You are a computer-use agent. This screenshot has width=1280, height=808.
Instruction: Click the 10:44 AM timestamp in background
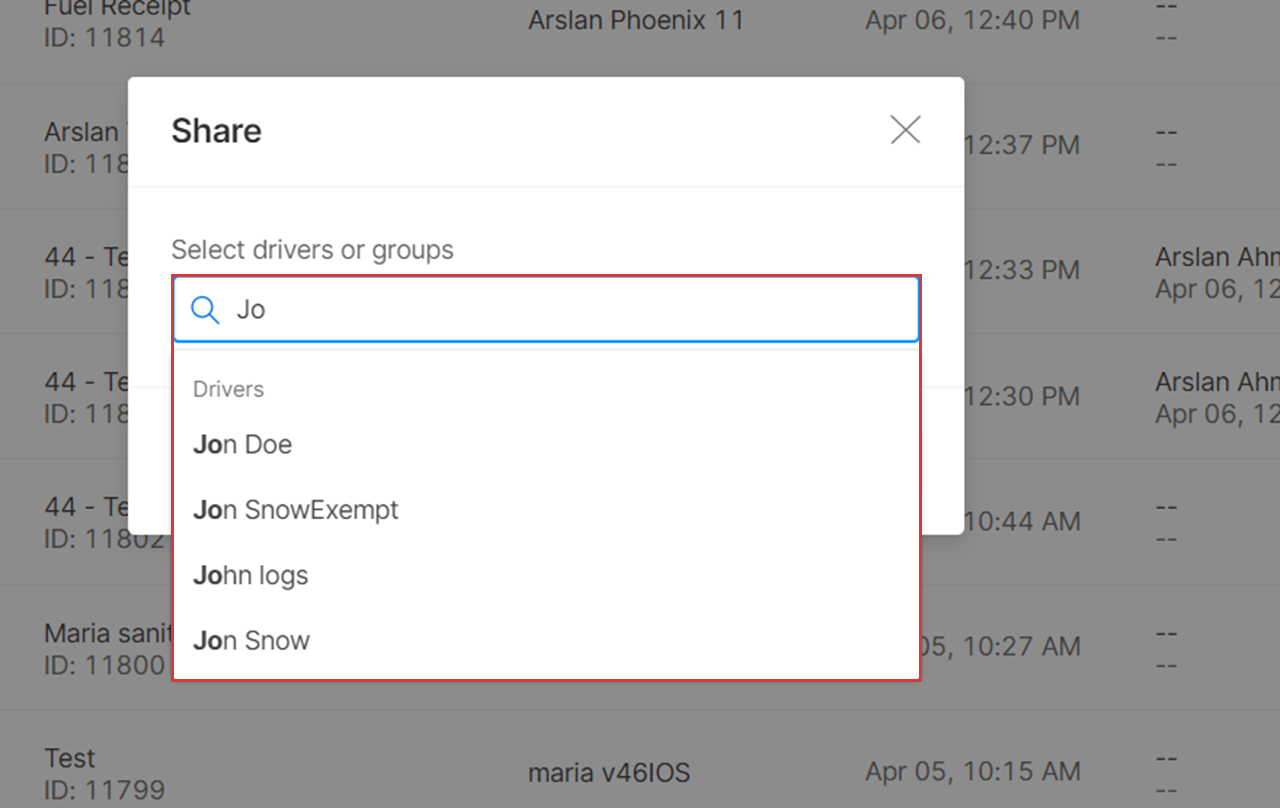coord(1022,521)
